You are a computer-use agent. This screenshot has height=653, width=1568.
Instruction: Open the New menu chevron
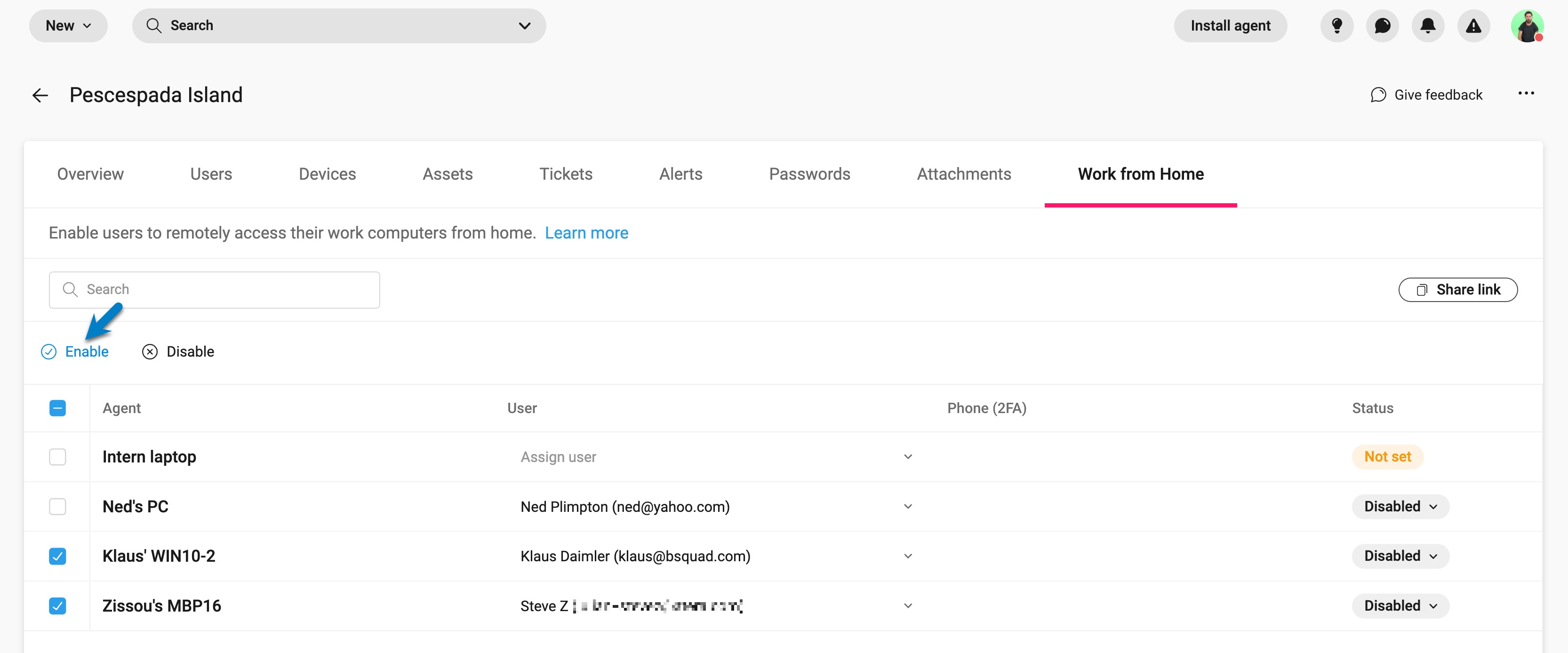tap(87, 25)
